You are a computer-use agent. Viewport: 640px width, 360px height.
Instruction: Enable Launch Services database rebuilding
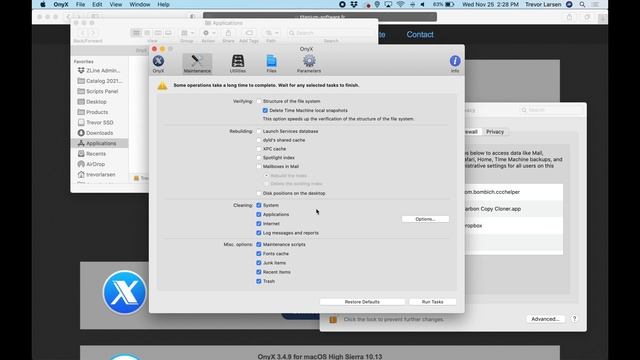(x=259, y=131)
